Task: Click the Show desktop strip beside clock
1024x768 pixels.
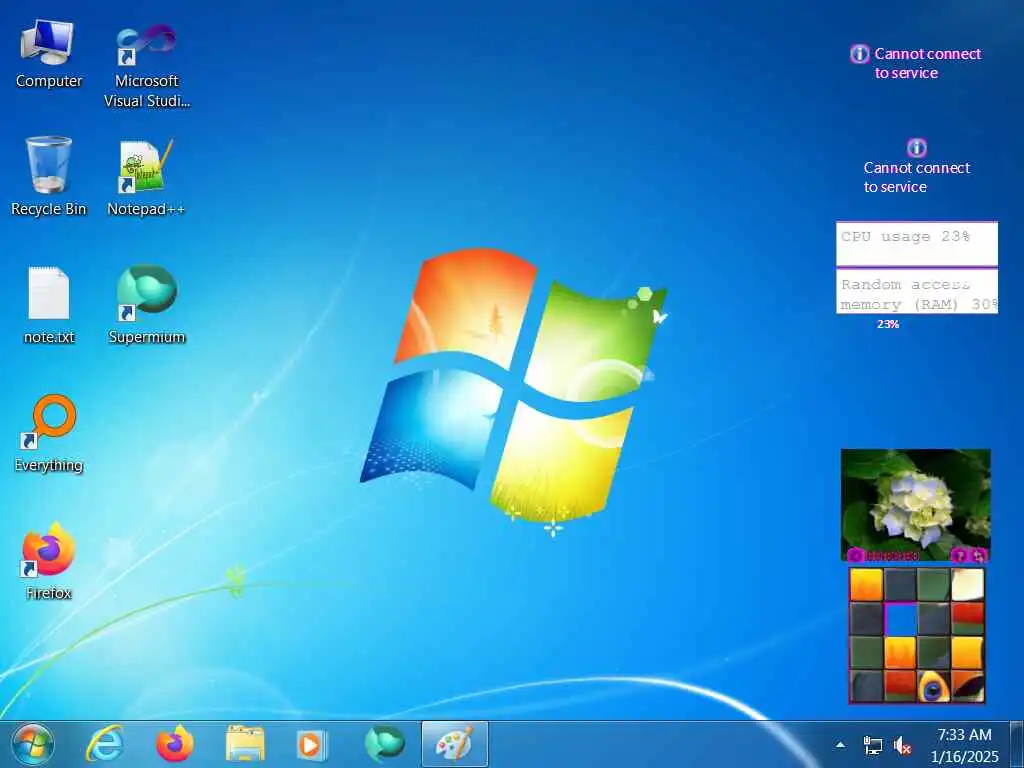Action: coord(1017,744)
